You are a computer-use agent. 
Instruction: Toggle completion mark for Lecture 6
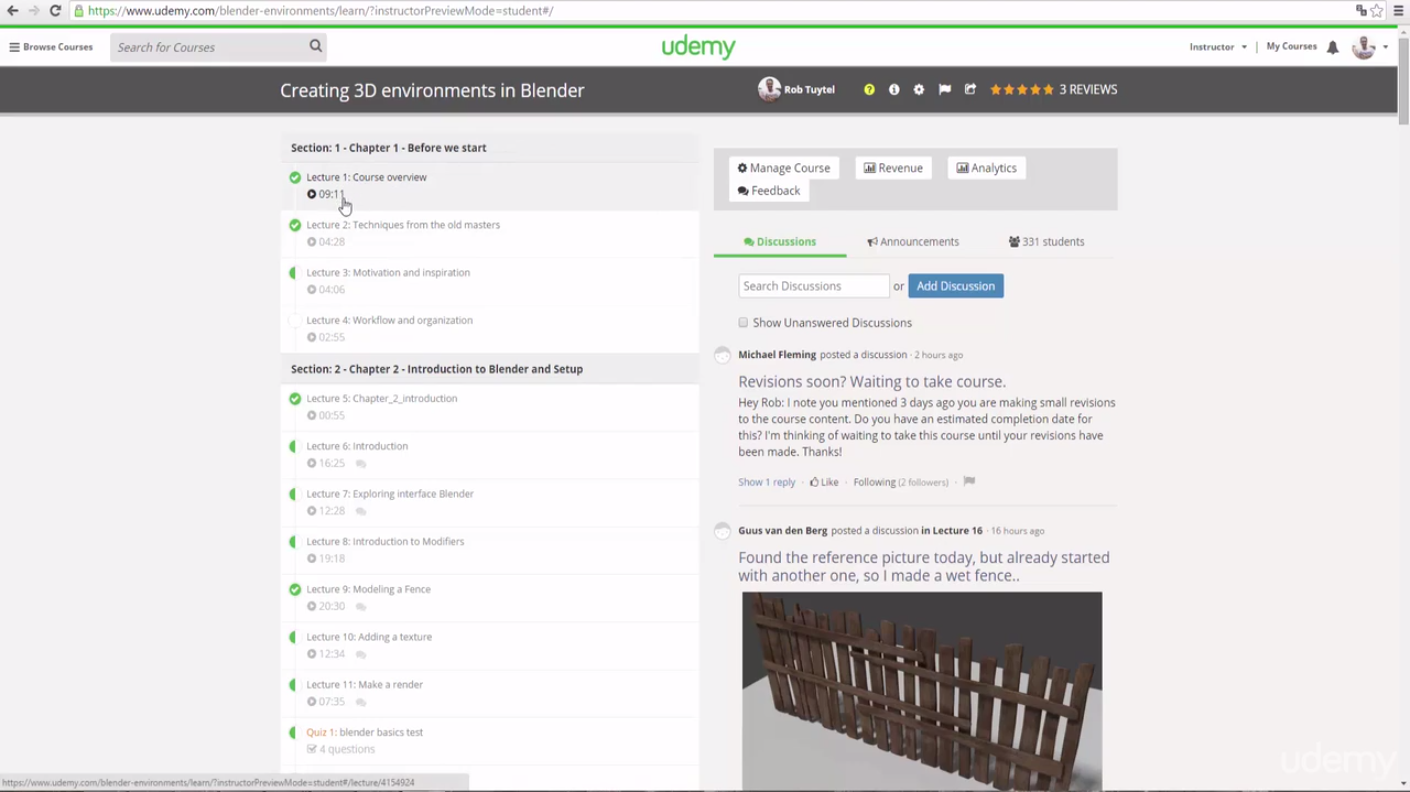295,447
